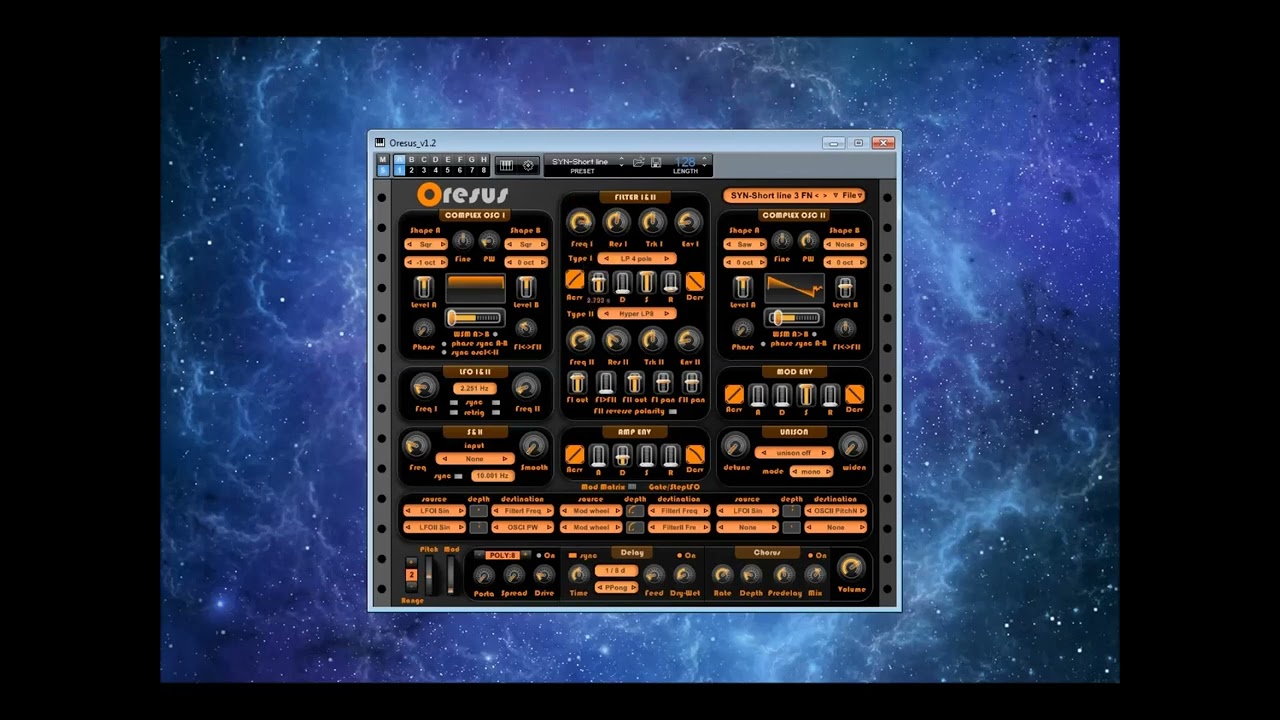This screenshot has width=1280, height=720.
Task: Click the Filter Freq I knob
Action: coord(580,222)
